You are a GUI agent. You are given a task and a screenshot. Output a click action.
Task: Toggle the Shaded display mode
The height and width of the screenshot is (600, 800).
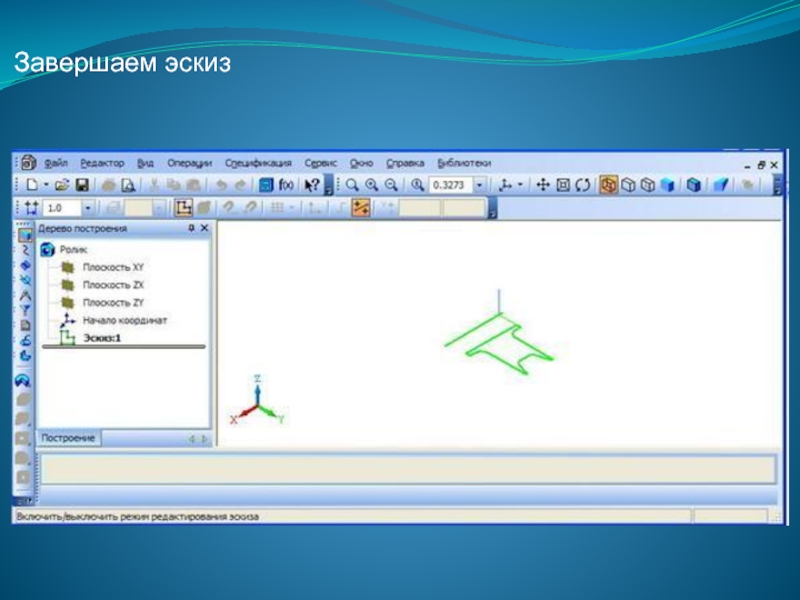pos(667,185)
